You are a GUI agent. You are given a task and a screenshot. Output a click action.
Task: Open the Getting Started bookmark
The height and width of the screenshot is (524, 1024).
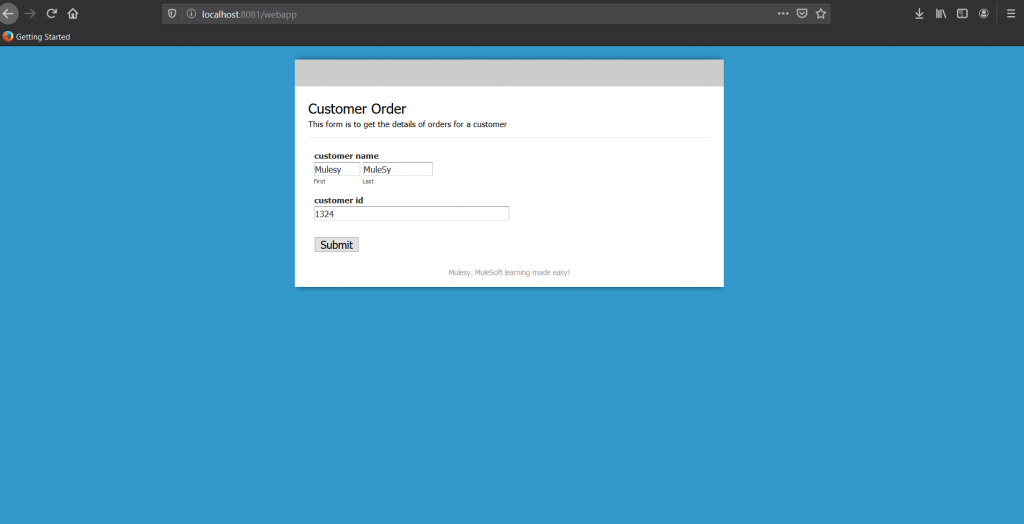(37, 37)
